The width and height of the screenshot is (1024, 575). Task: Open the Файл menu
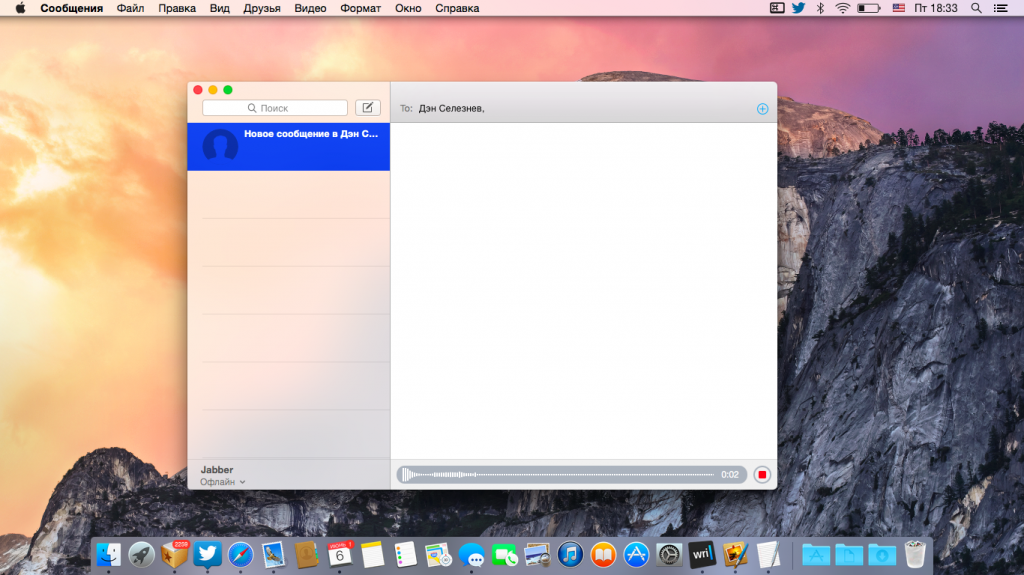[x=130, y=8]
